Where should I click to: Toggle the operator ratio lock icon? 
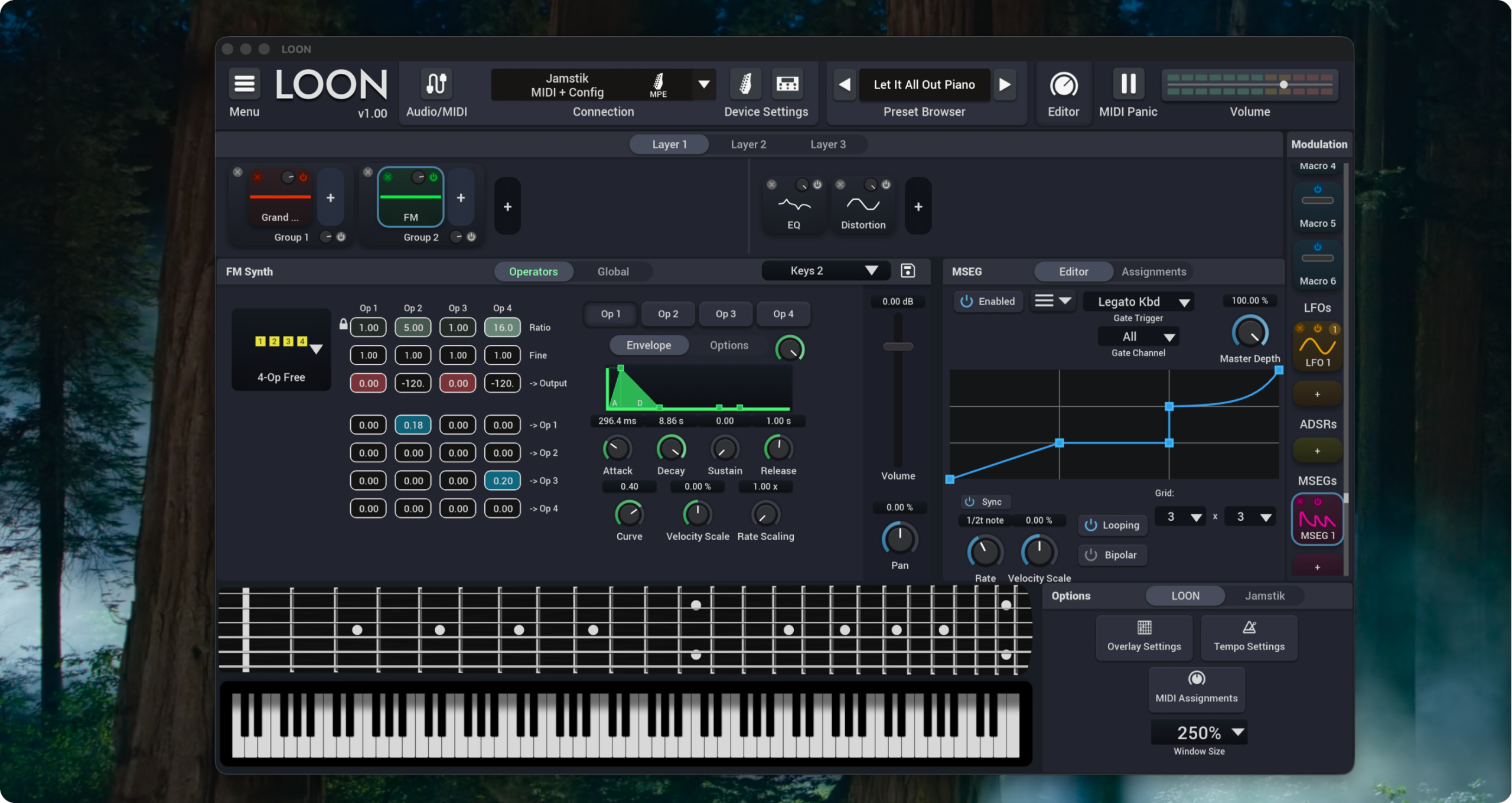[343, 324]
